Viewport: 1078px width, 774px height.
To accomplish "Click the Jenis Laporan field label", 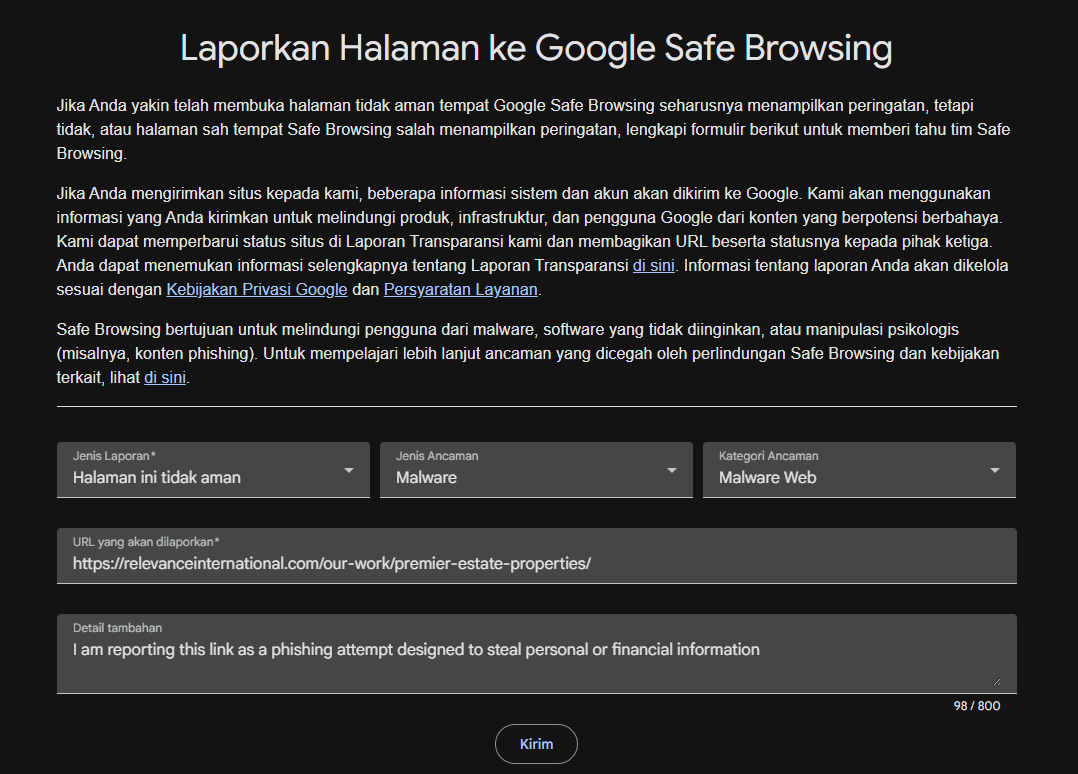I will click(x=114, y=456).
